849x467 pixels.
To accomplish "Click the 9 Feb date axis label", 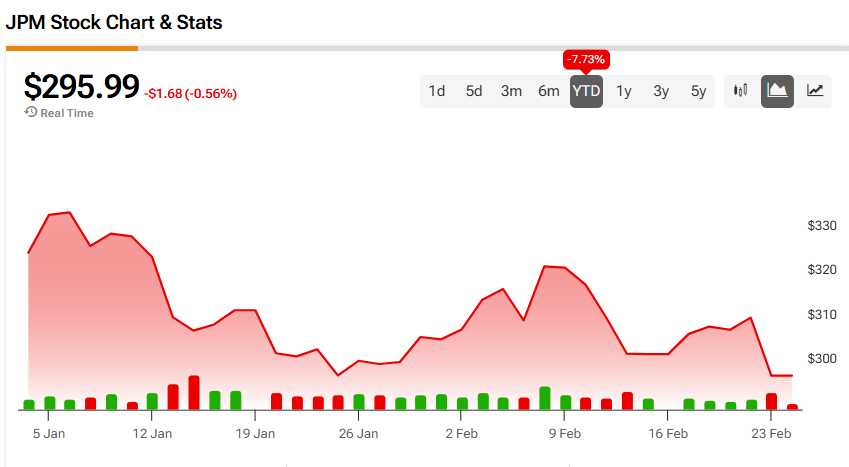I will (565, 433).
